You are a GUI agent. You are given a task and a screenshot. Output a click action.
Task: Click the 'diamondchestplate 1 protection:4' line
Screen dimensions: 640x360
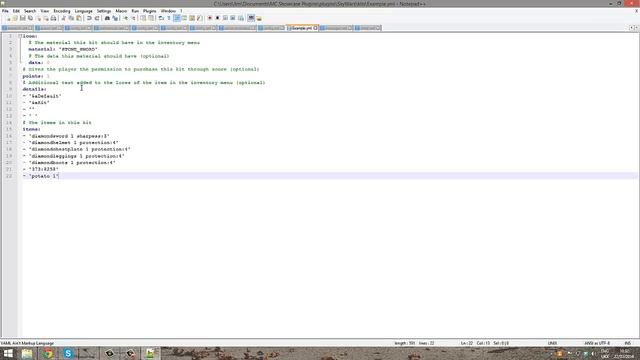[77, 149]
